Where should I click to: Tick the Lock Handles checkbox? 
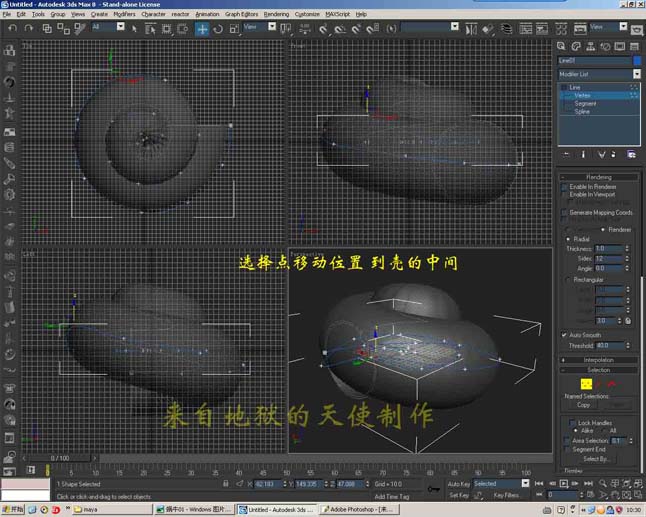tap(572, 423)
